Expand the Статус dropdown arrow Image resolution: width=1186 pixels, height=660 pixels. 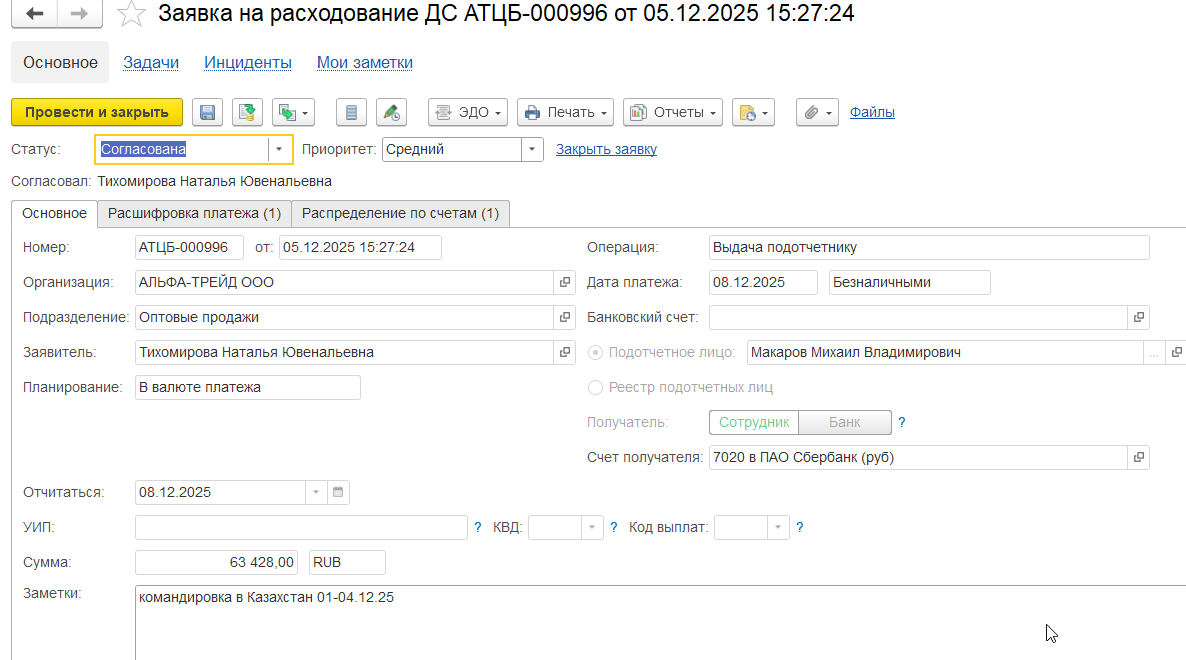point(278,150)
